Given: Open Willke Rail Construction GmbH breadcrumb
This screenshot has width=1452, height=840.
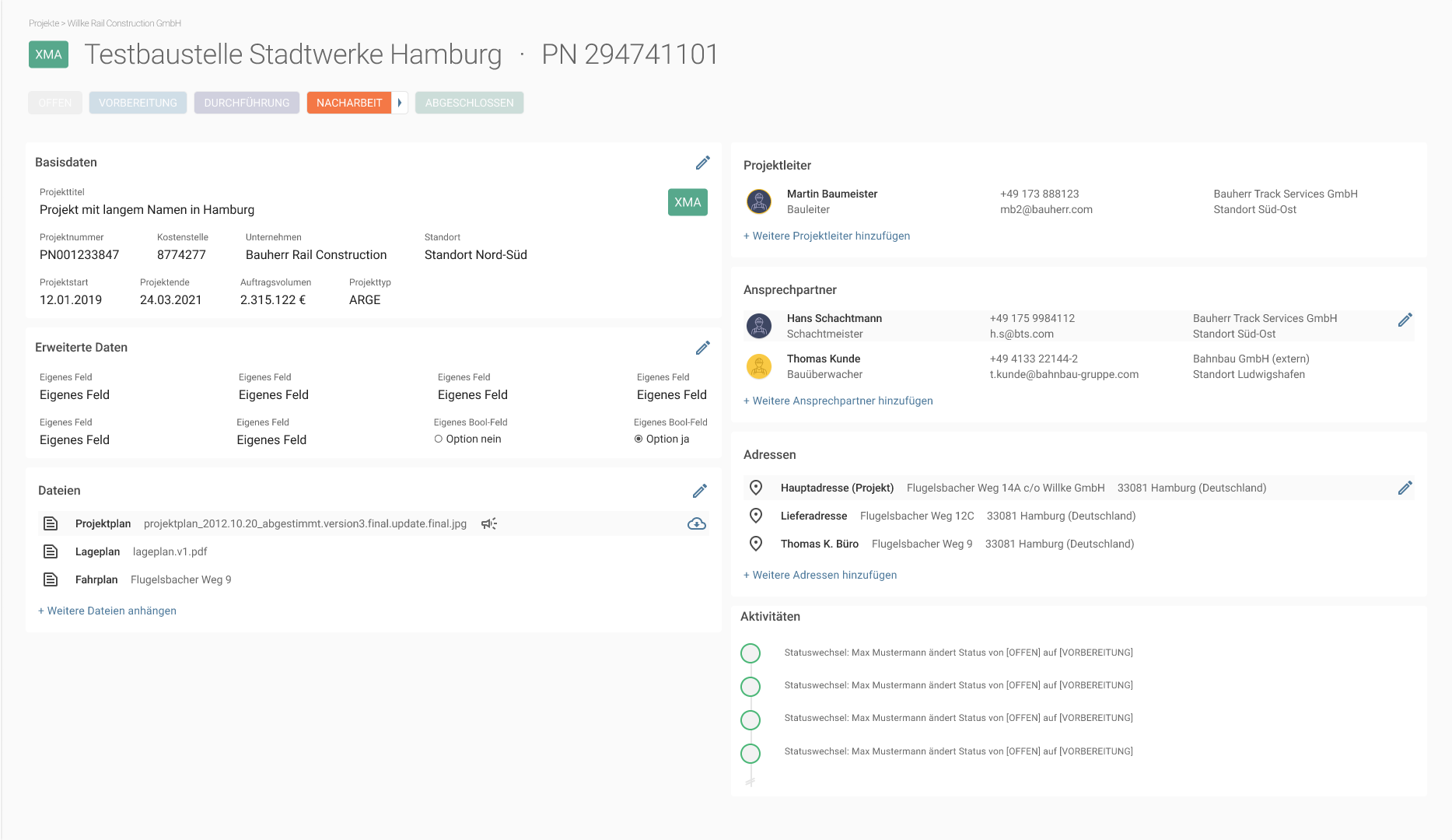Looking at the screenshot, I should tap(124, 23).
